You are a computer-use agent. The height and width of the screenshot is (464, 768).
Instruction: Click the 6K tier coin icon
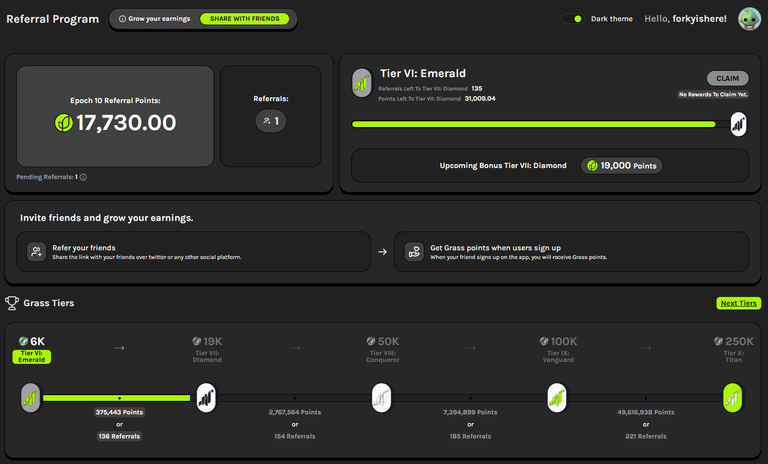click(23, 341)
